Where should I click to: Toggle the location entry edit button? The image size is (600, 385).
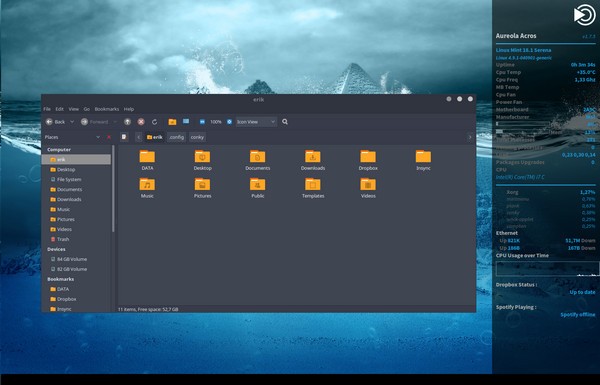point(124,137)
